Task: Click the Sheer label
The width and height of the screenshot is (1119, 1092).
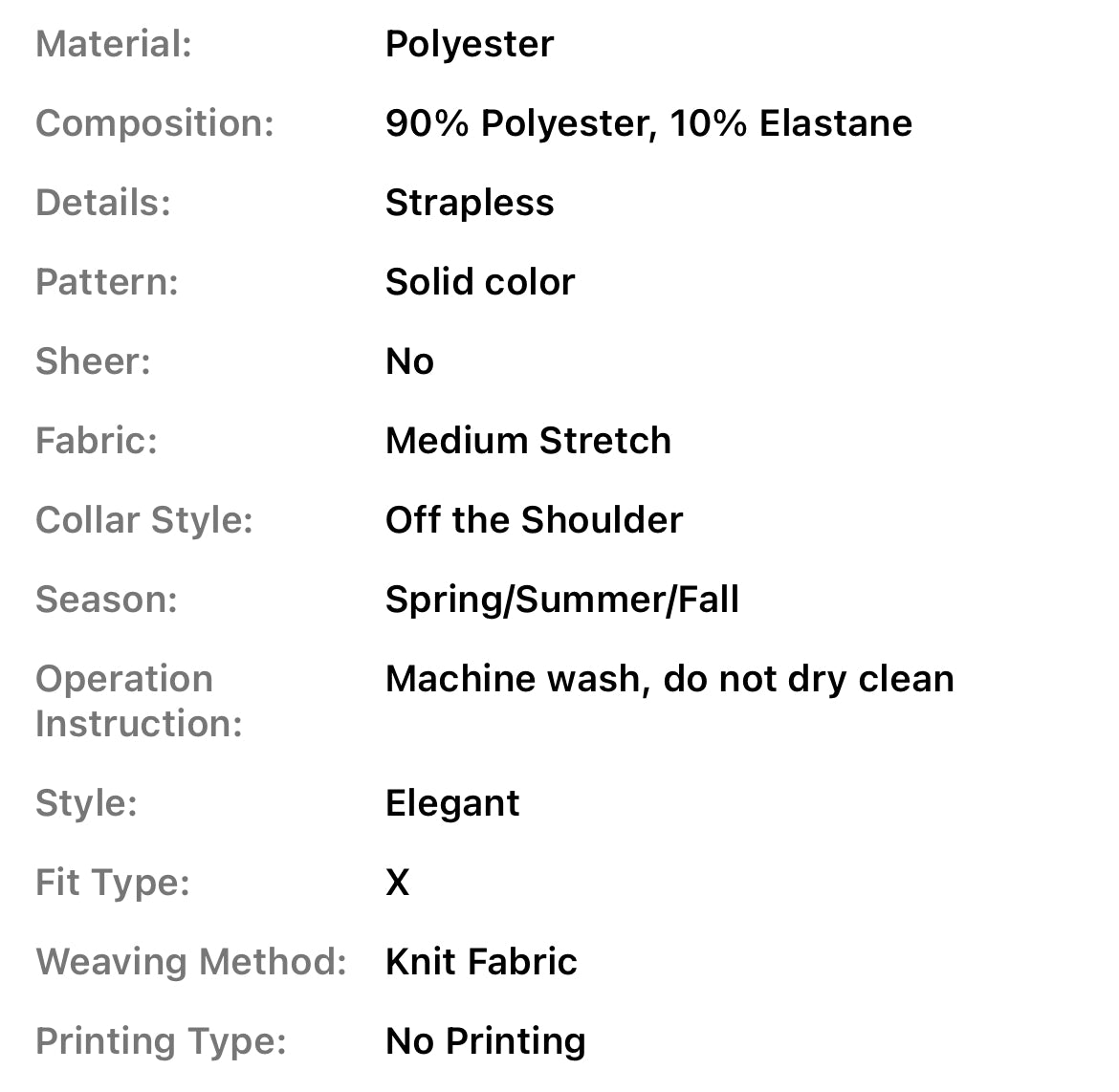Action: tap(93, 361)
